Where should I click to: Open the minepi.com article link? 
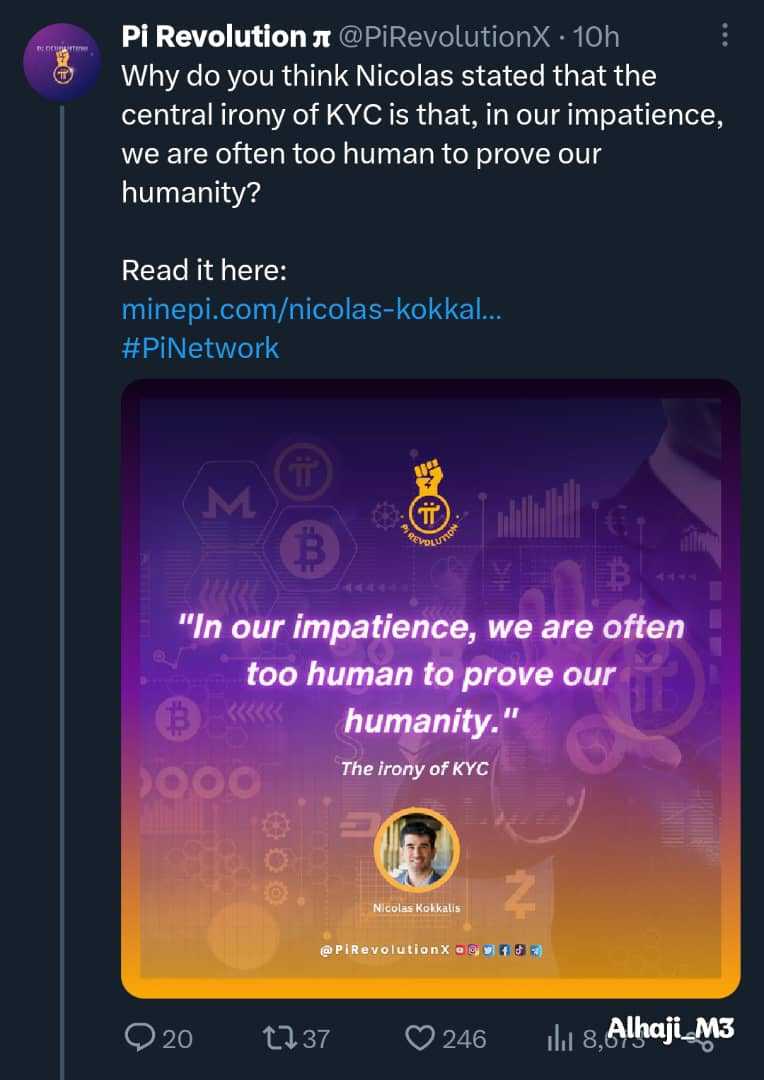311,309
